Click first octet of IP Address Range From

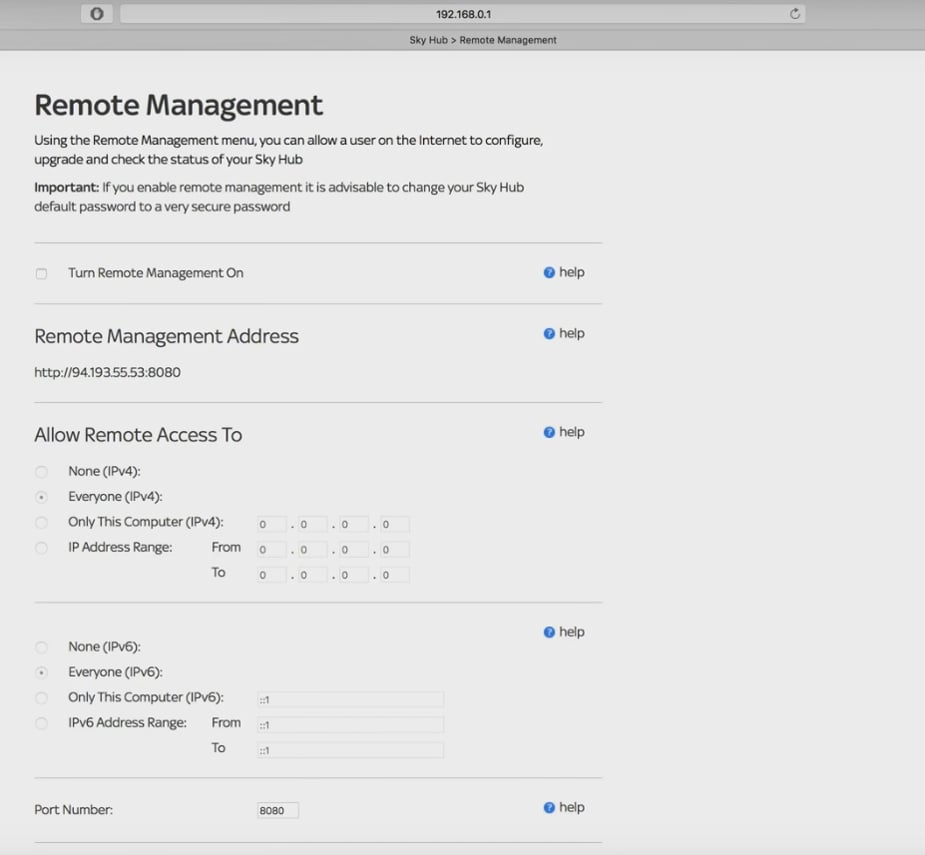tap(272, 549)
